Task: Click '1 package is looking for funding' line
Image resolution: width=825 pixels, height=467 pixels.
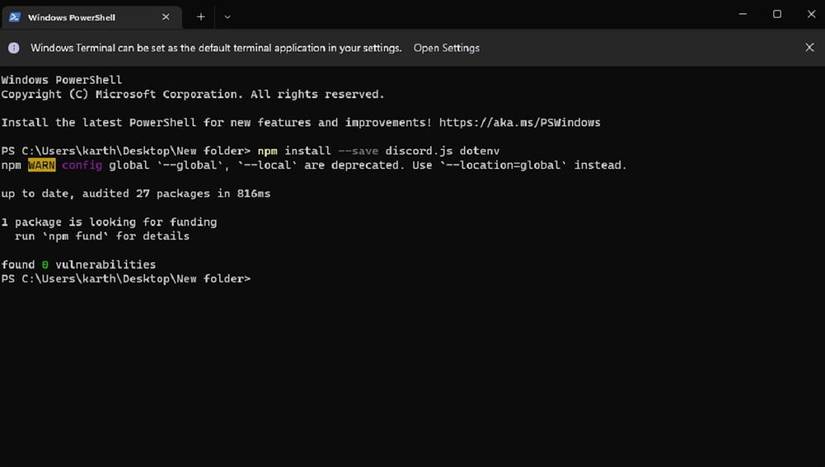Action: 109,222
